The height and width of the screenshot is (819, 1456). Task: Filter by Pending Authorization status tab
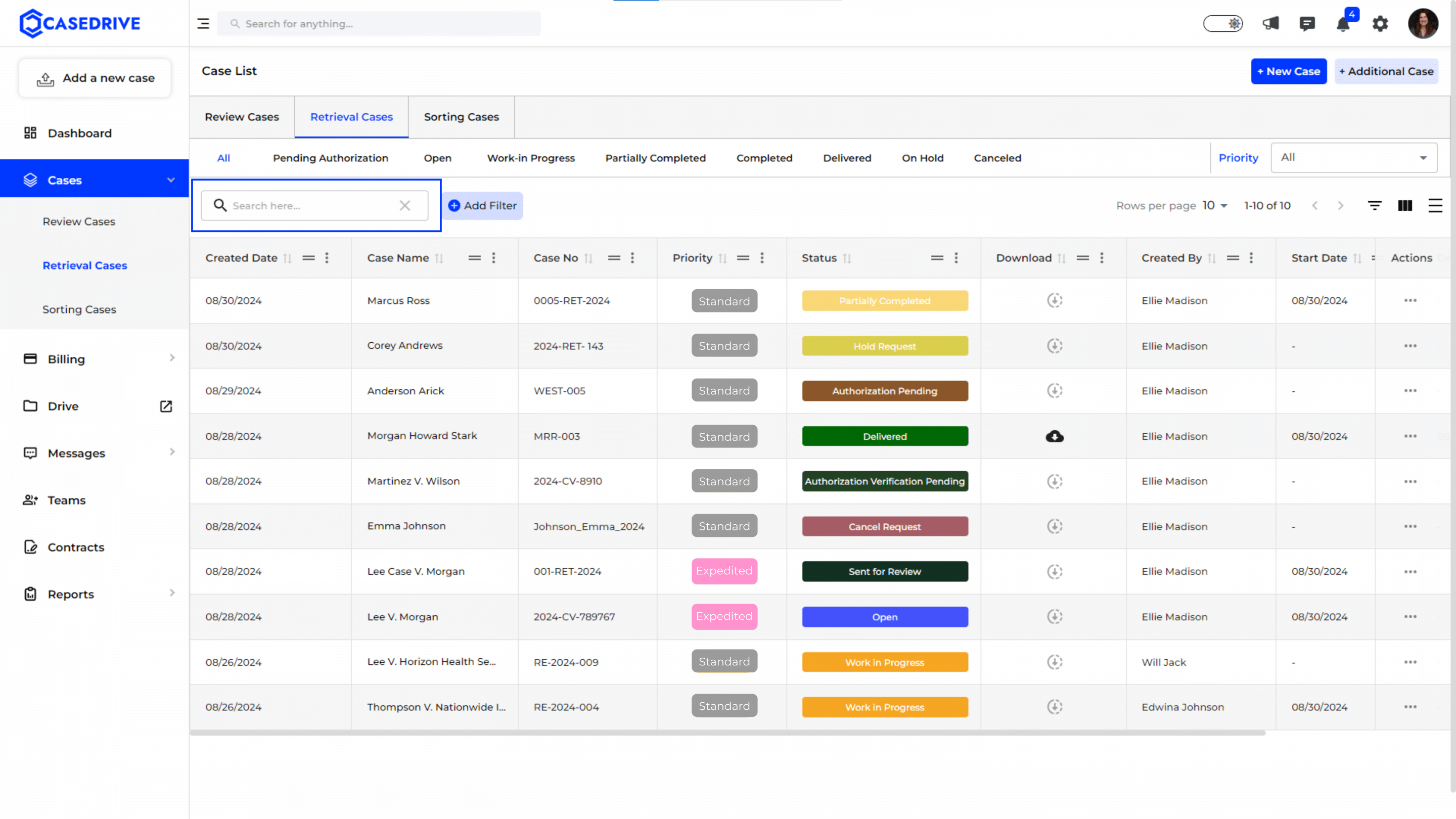pyautogui.click(x=331, y=158)
